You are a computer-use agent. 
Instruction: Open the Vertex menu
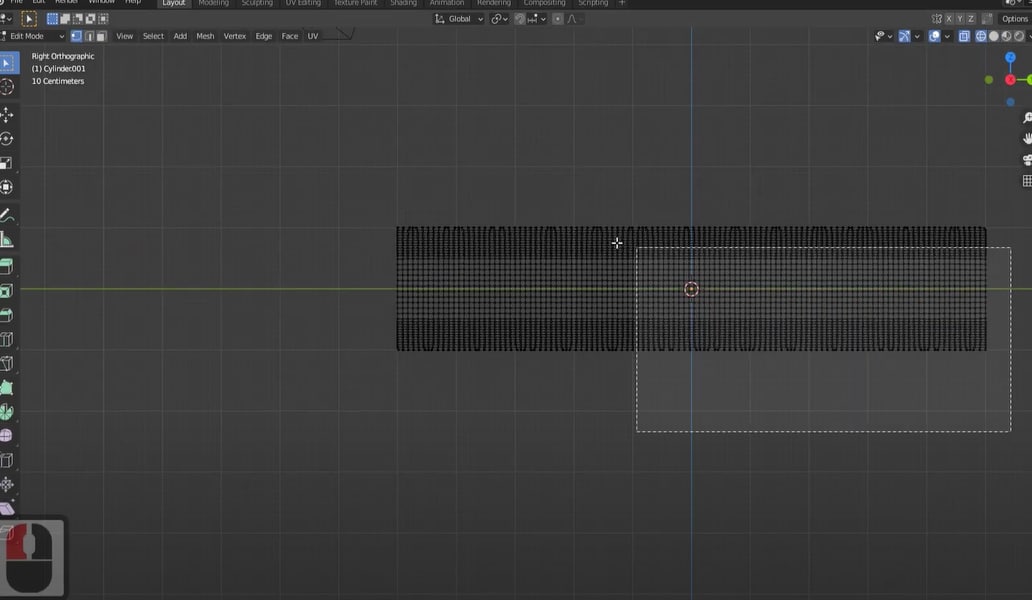(234, 36)
